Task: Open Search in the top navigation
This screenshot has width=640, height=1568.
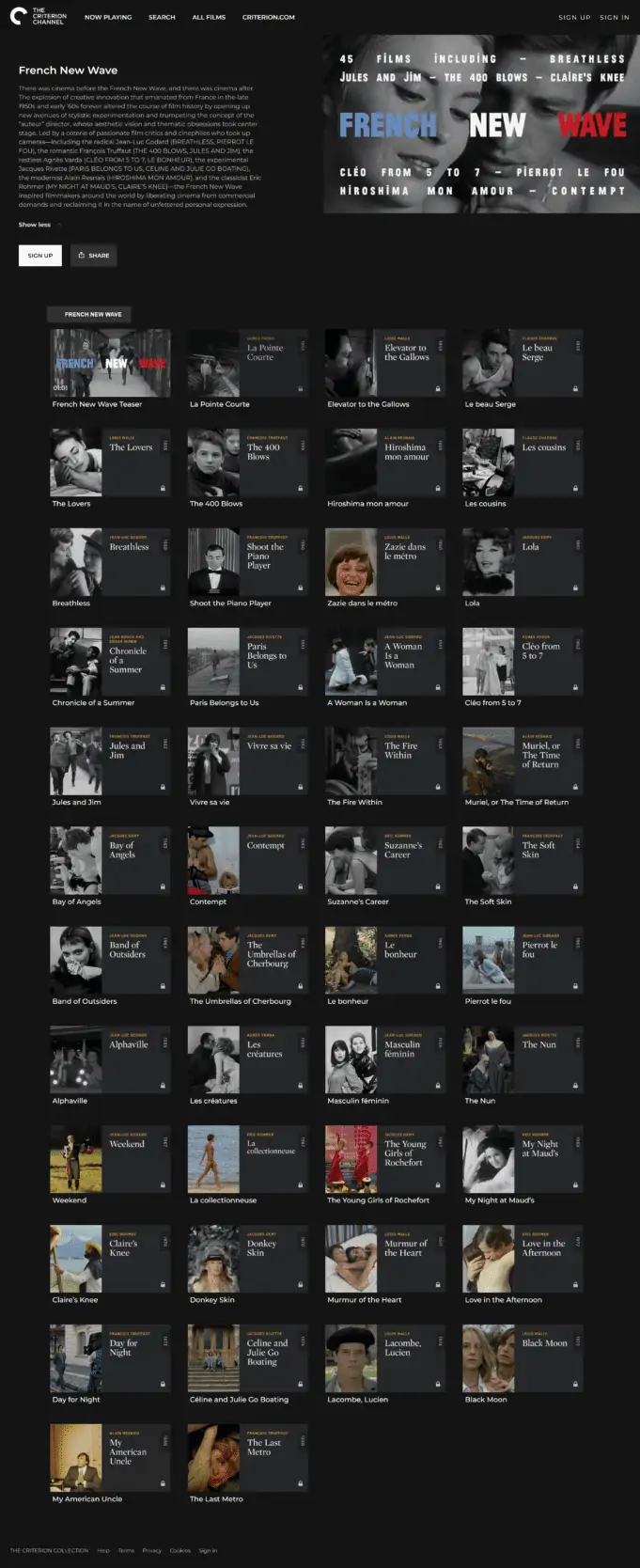Action: [x=162, y=17]
